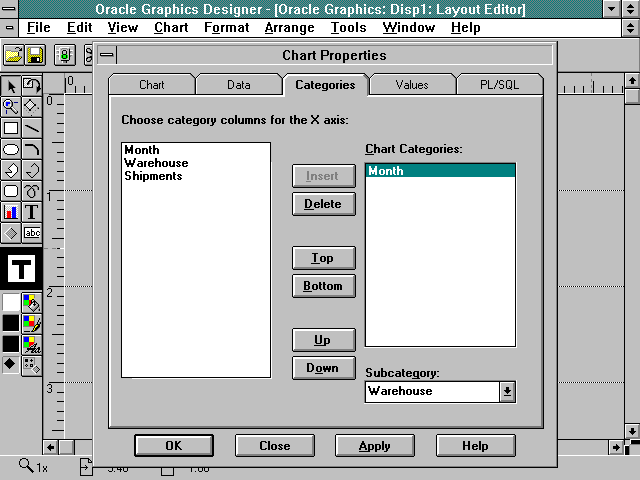Switch to the Values tab
This screenshot has width=640, height=480.
pyautogui.click(x=411, y=85)
